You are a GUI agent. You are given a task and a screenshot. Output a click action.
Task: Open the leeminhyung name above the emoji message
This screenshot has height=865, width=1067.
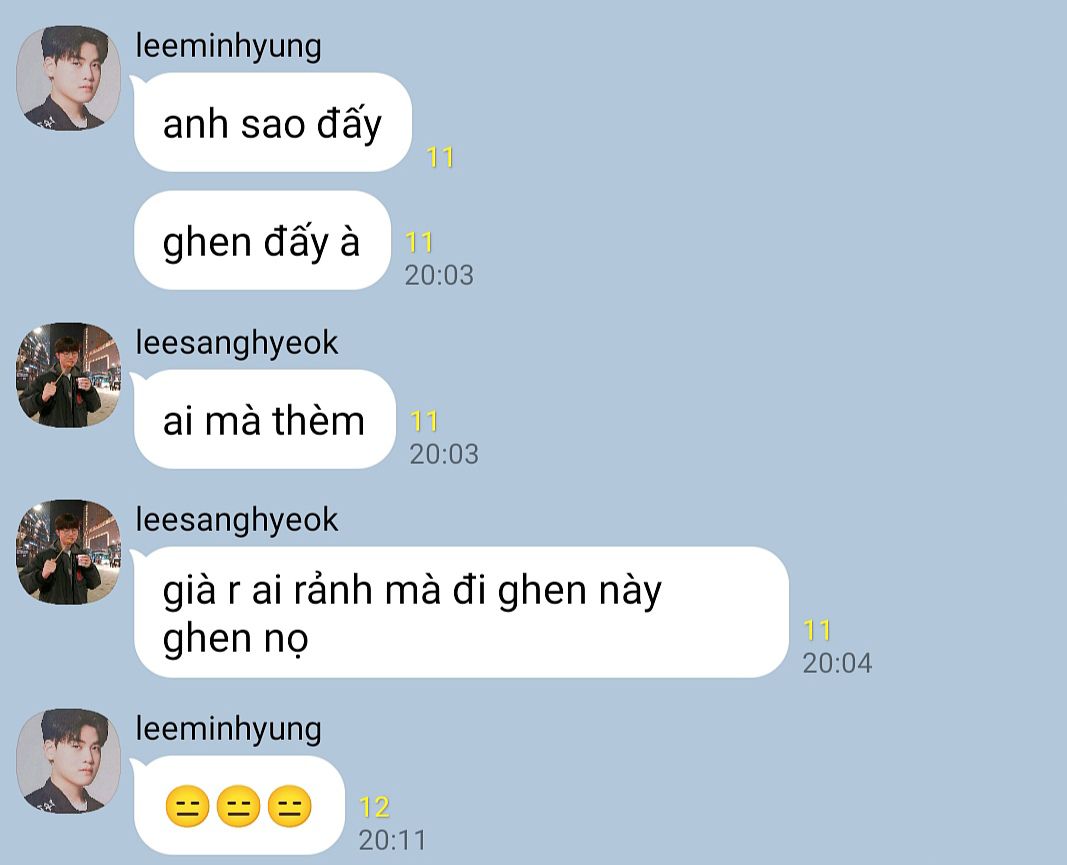229,730
